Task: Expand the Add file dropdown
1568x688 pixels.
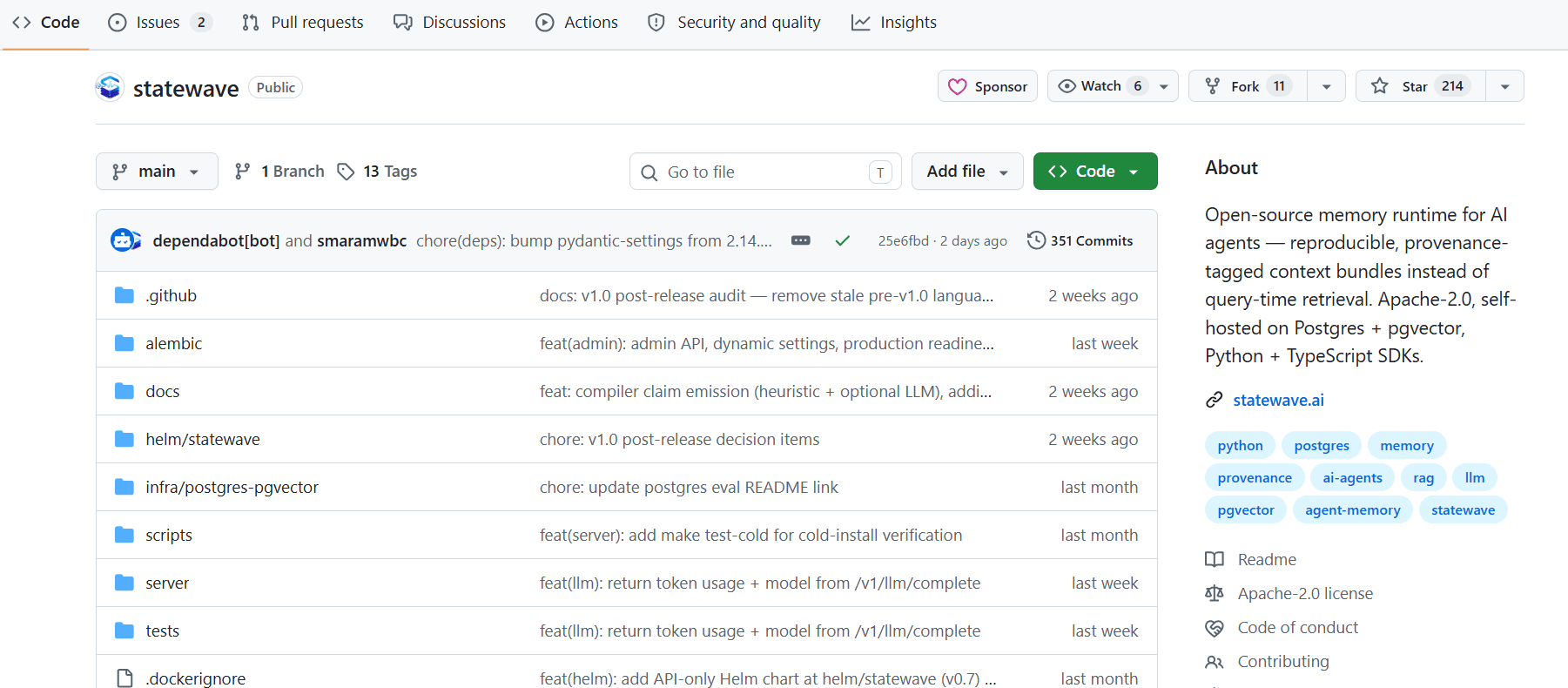Action: [967, 172]
